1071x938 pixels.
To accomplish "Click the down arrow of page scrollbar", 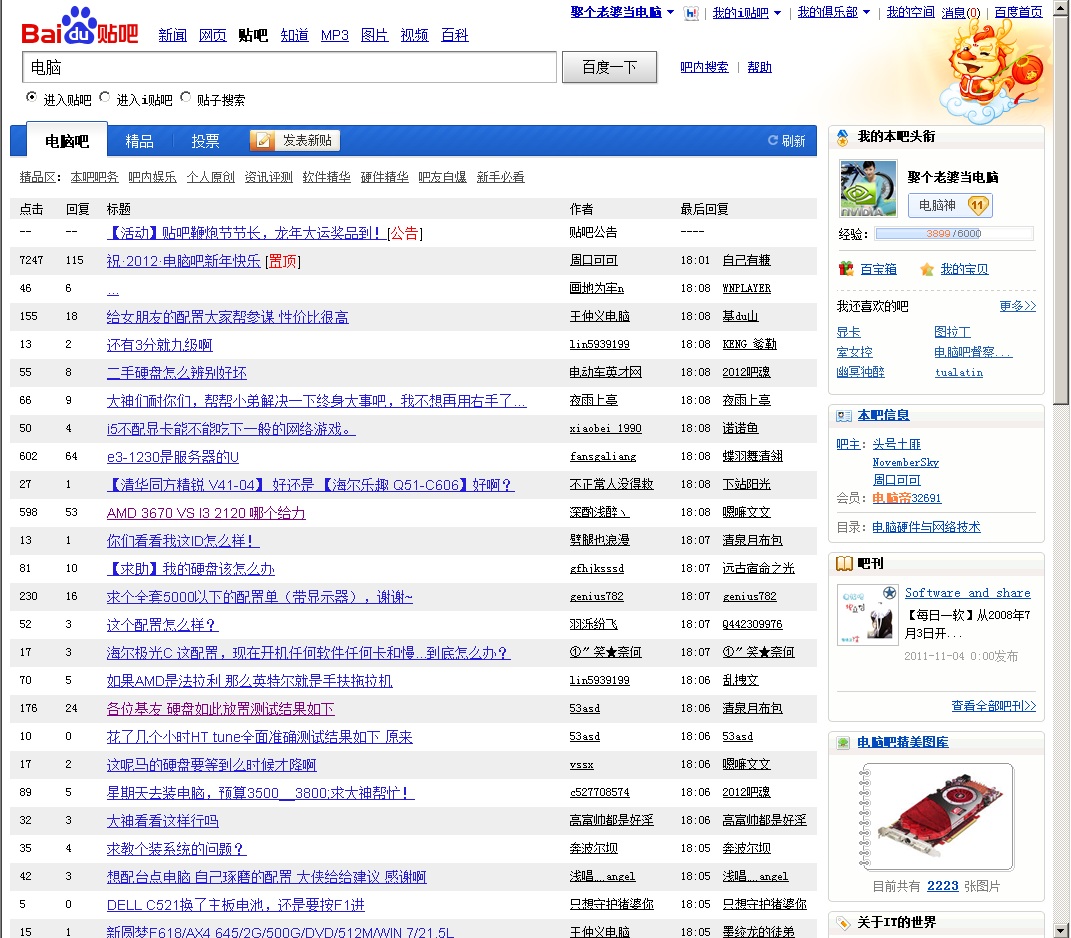I will point(1061,930).
